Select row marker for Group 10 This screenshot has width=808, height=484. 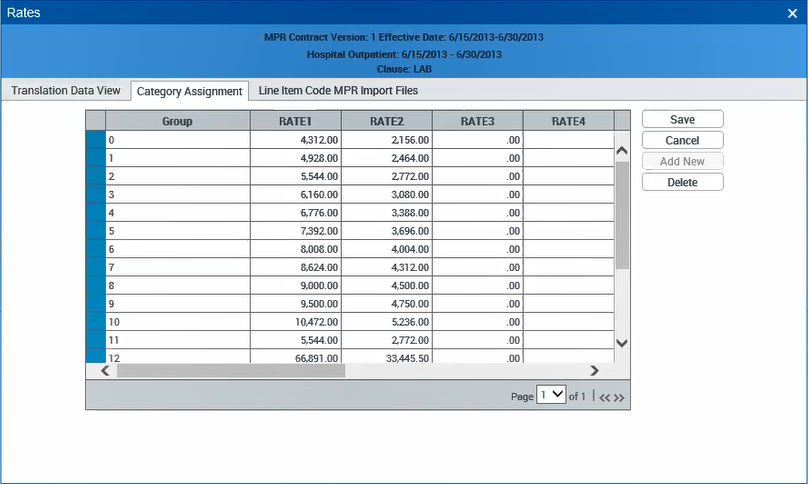coord(95,322)
